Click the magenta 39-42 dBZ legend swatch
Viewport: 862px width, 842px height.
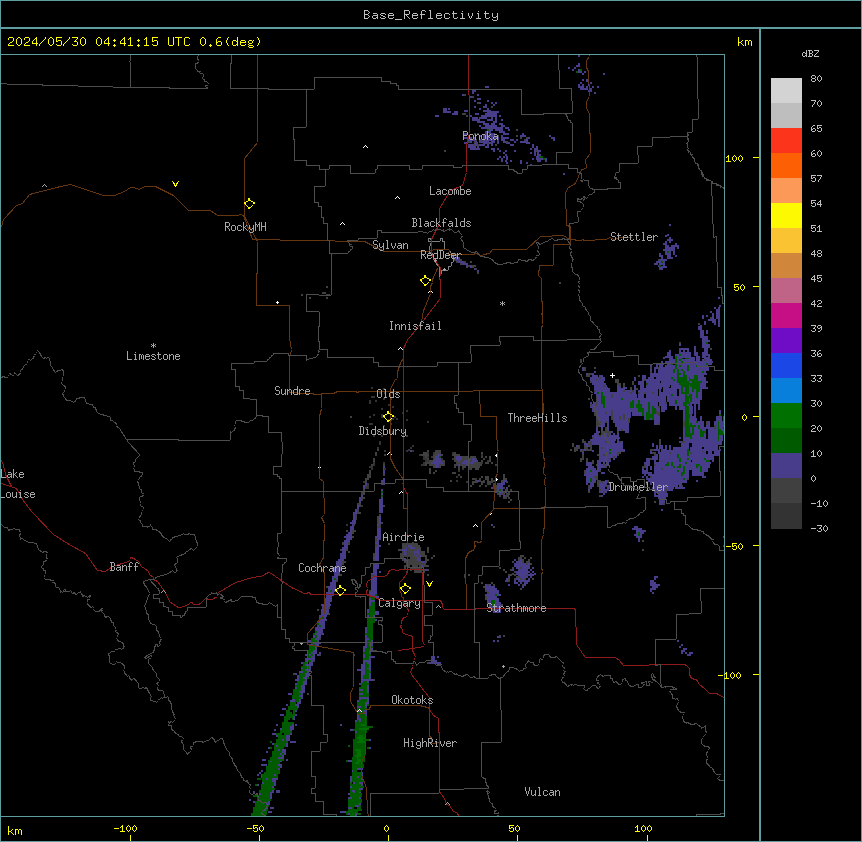click(786, 315)
